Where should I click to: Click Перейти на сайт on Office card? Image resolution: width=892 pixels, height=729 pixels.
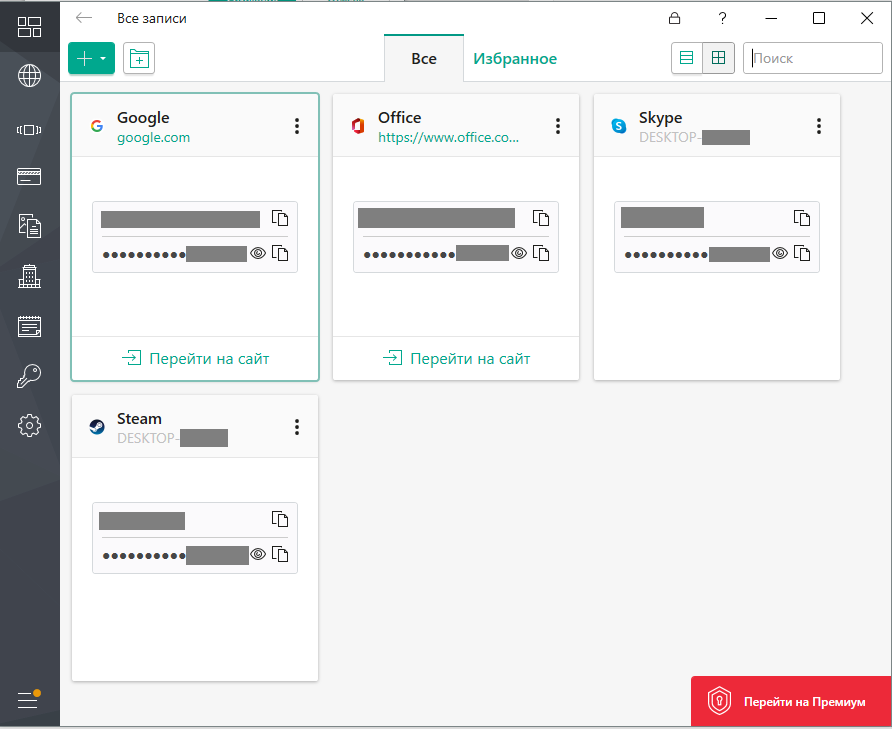pyautogui.click(x=456, y=359)
